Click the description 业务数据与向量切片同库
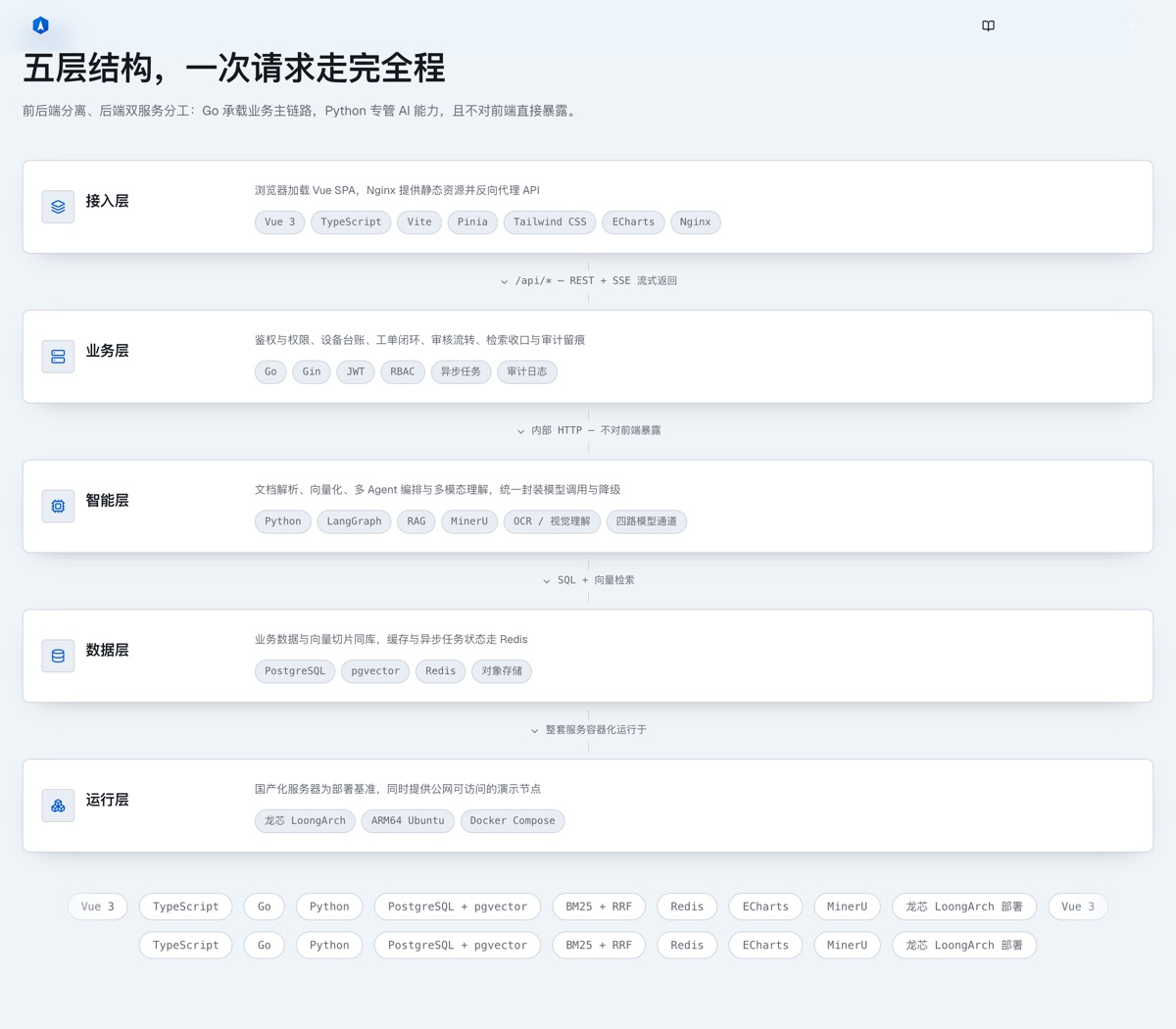This screenshot has height=1029, width=1176. pos(391,639)
